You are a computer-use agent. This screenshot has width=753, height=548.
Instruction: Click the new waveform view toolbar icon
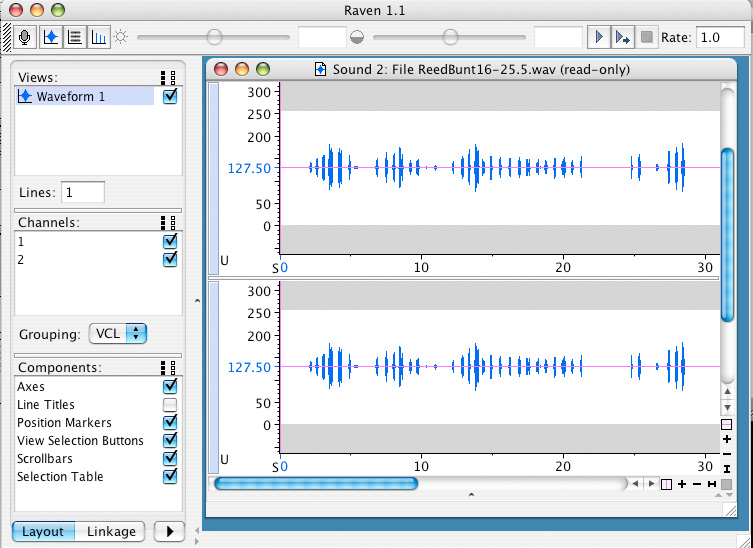click(x=51, y=37)
